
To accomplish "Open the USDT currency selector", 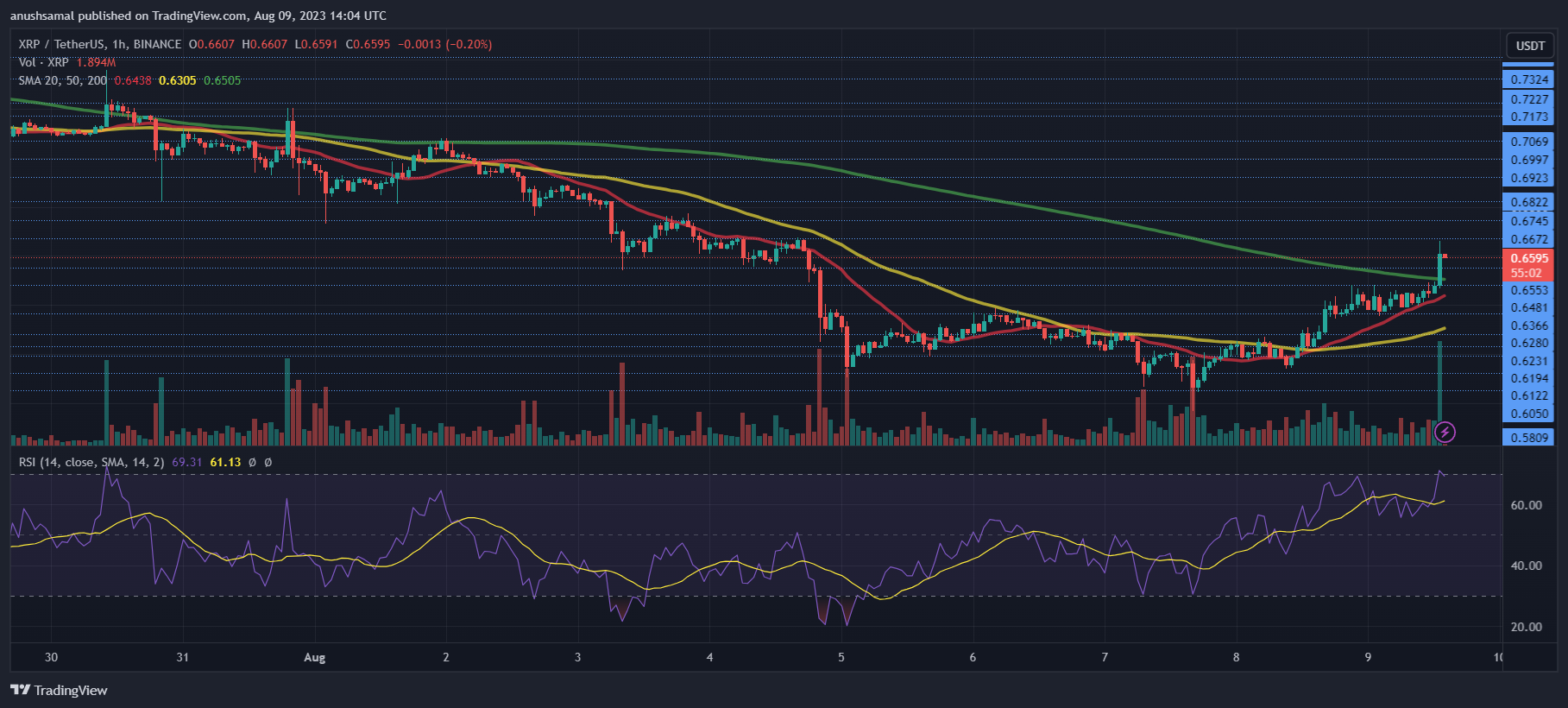I will (1530, 46).
